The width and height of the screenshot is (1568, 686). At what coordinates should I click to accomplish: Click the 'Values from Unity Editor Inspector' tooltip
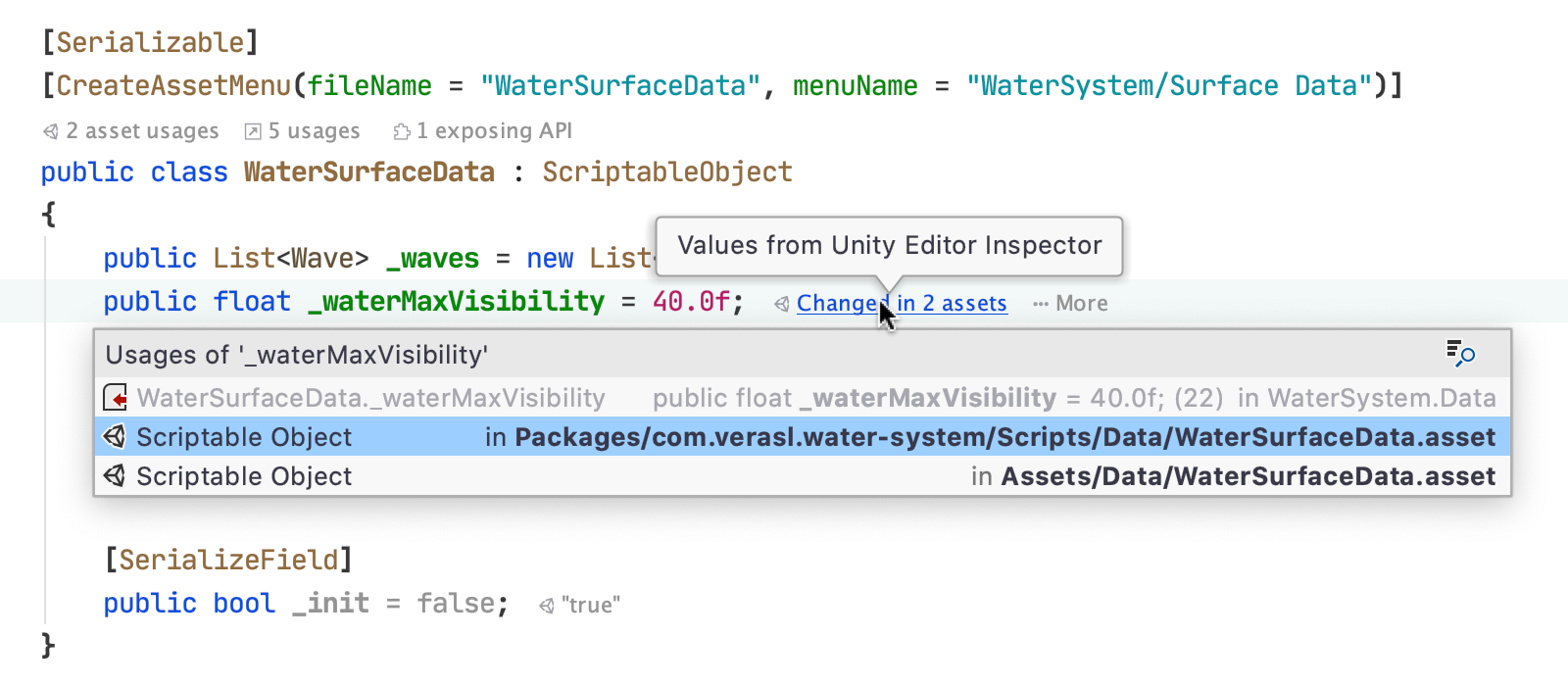[889, 246]
